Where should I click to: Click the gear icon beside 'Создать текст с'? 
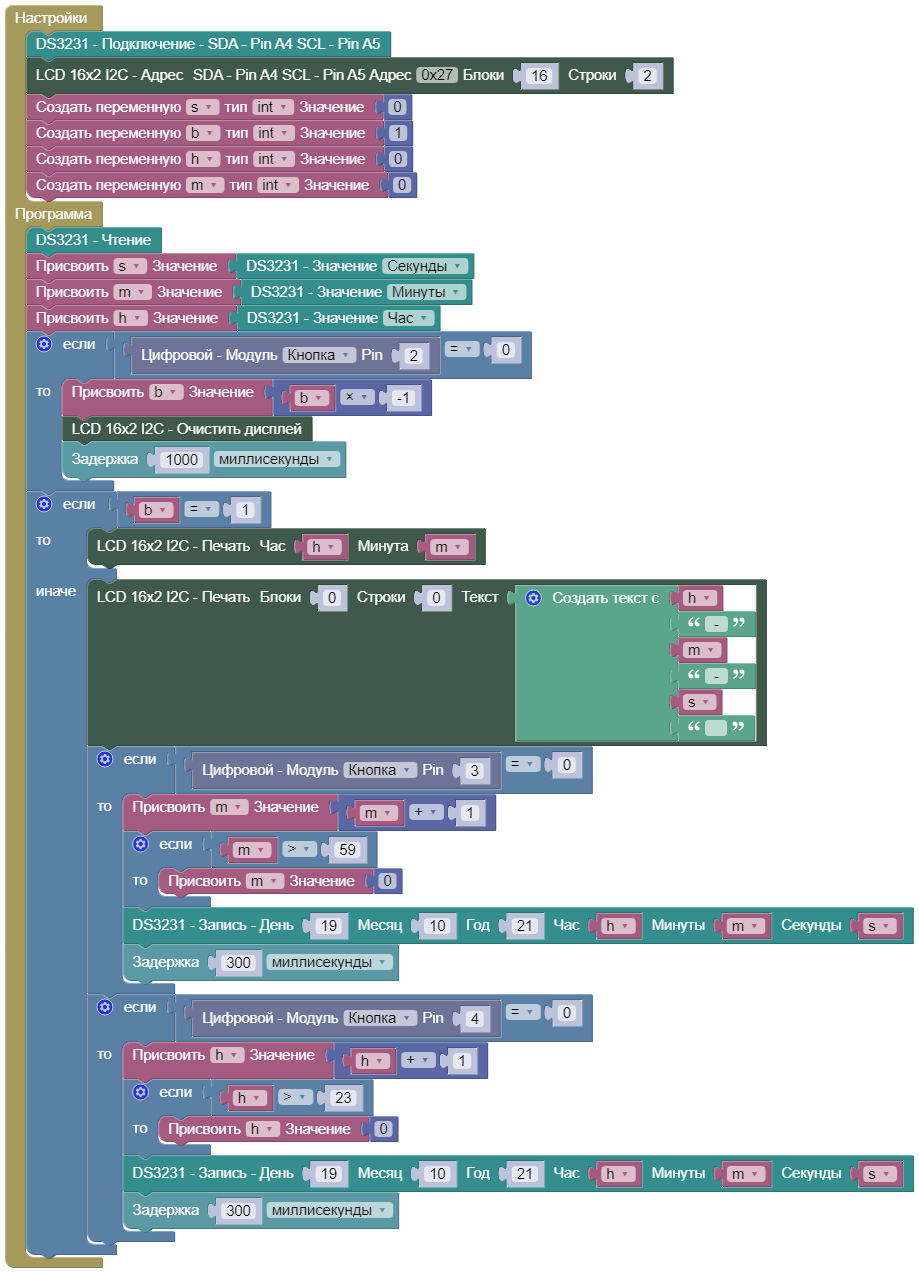point(533,598)
